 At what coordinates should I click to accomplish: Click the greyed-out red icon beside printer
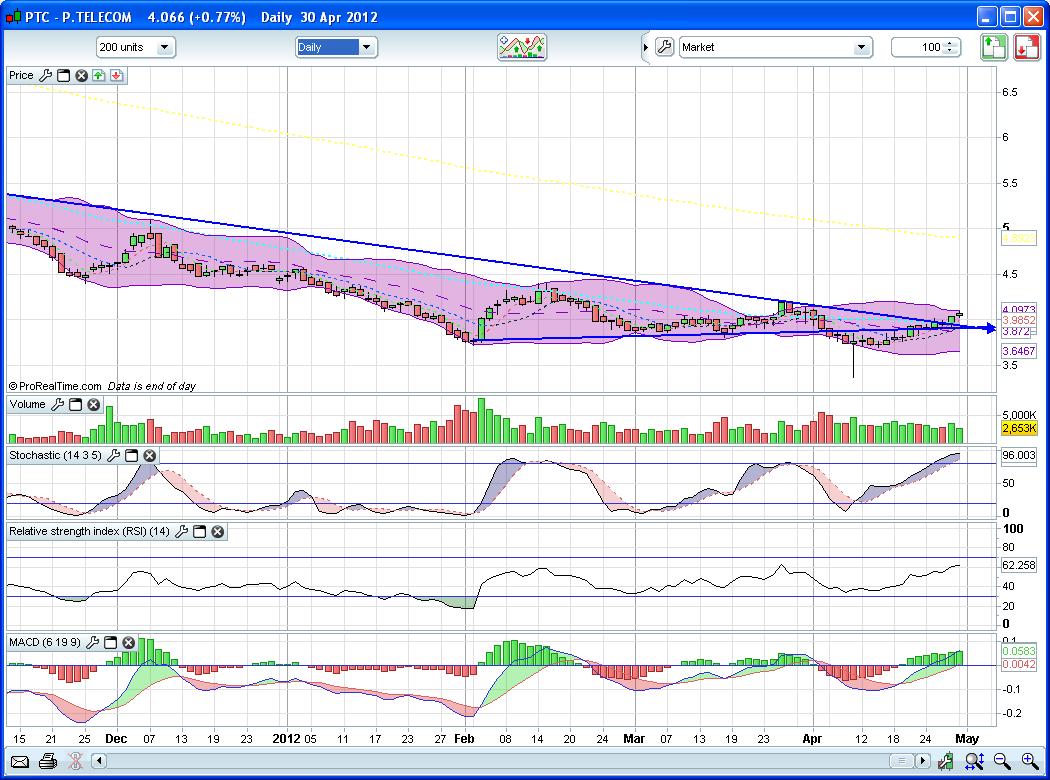click(75, 761)
